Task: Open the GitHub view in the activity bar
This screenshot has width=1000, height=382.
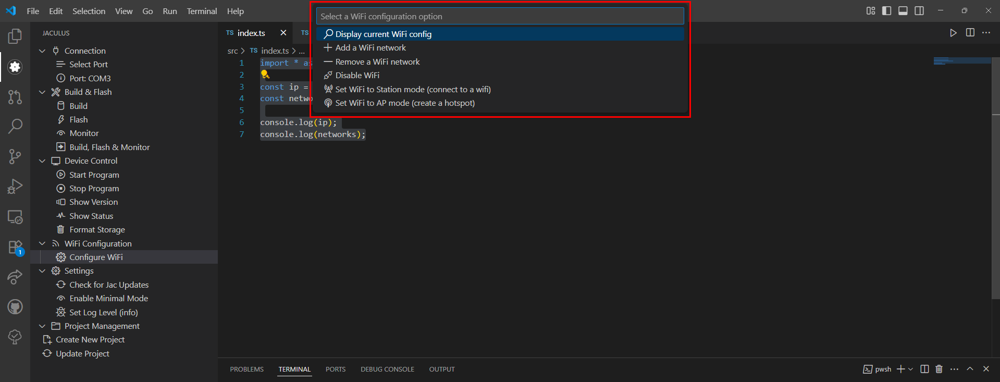Action: tap(15, 307)
